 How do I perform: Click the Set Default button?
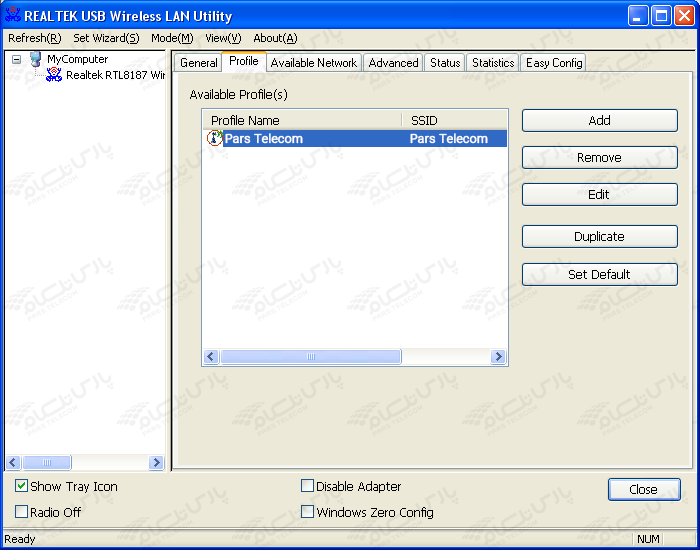pos(600,275)
